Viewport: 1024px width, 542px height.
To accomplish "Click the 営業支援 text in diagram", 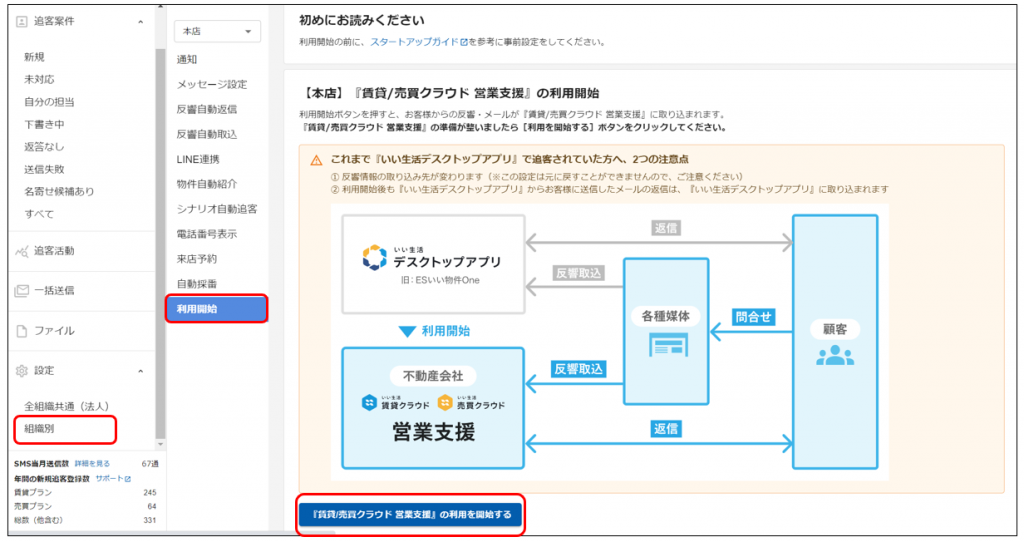I will pos(434,432).
